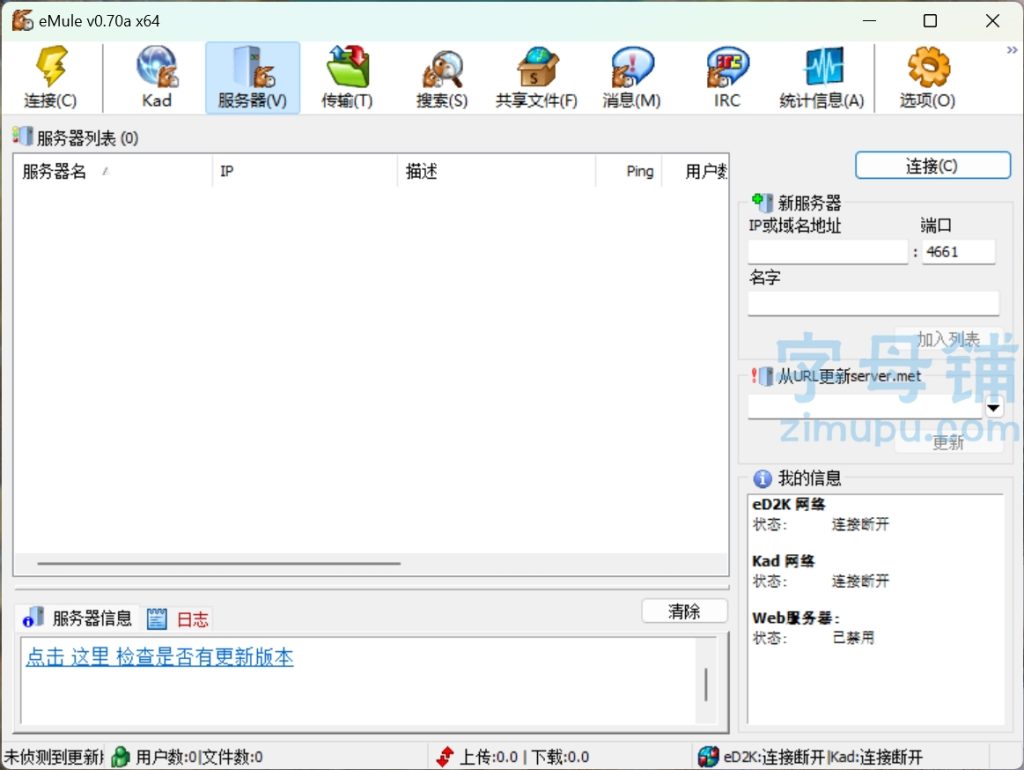Click the Update (更新) button
The image size is (1024, 770).
pyautogui.click(x=948, y=442)
